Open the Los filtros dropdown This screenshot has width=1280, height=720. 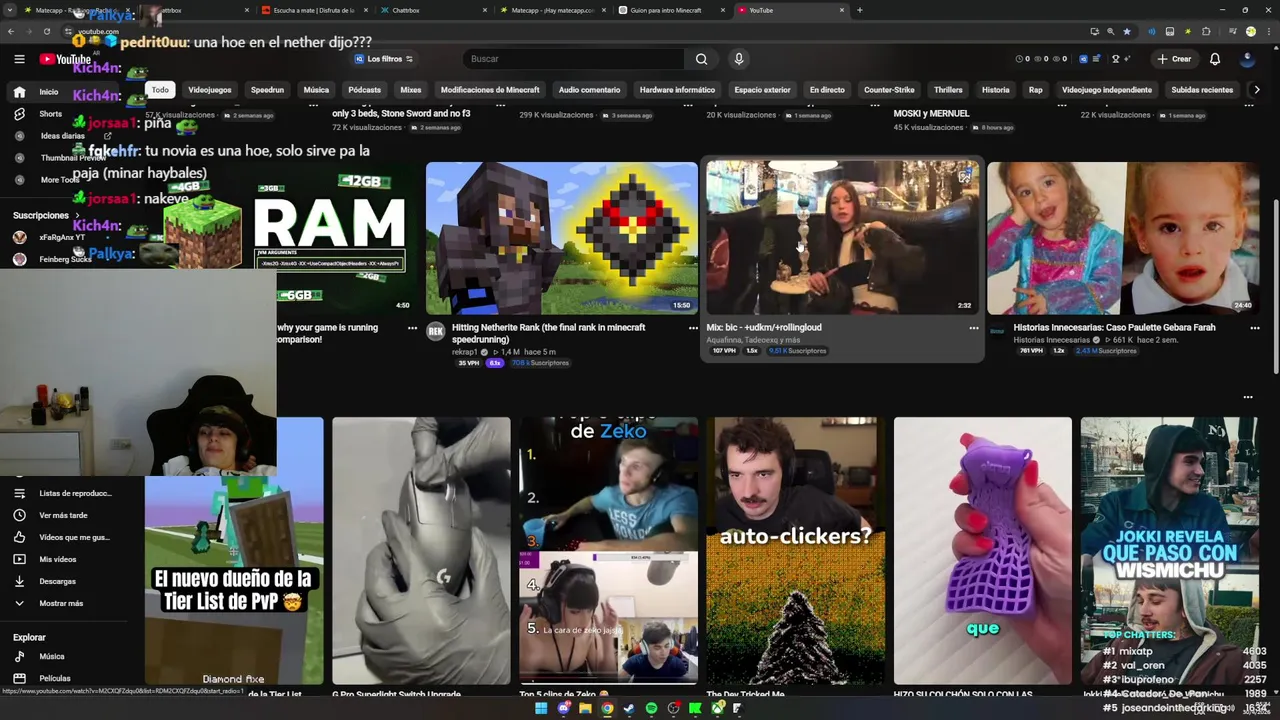click(x=384, y=59)
